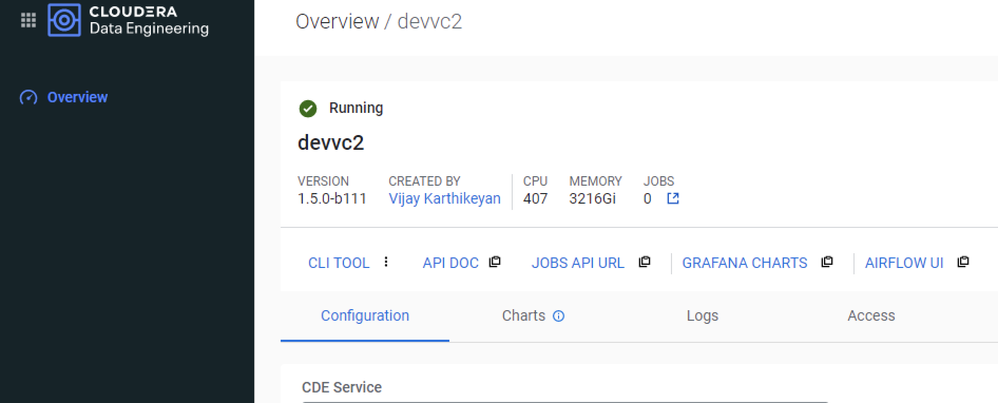The image size is (998, 403).
Task: Click the green Running status check icon
Action: click(x=308, y=108)
